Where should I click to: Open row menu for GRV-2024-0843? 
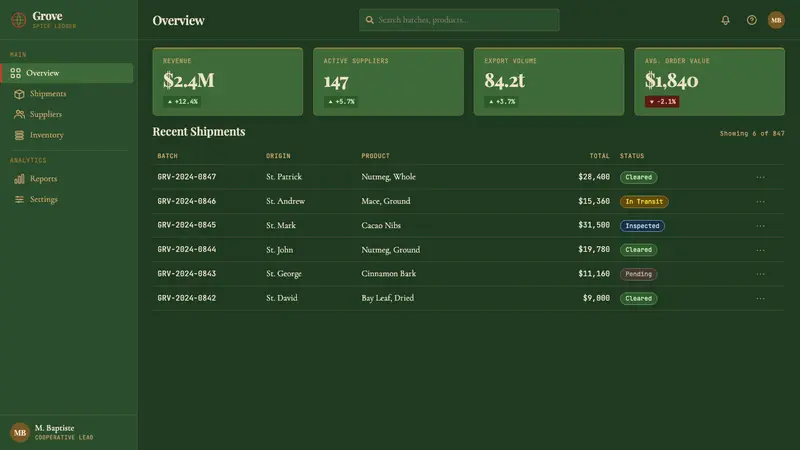point(760,274)
